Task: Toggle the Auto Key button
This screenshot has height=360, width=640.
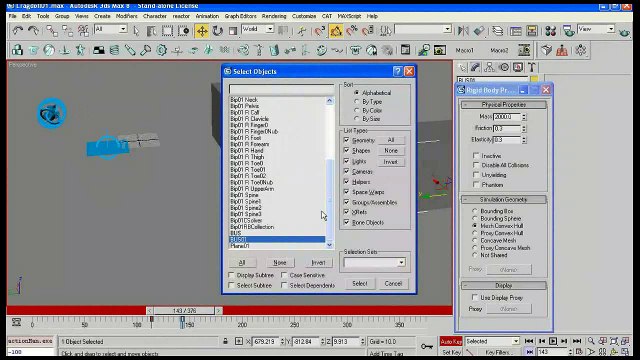Action: [x=451, y=341]
